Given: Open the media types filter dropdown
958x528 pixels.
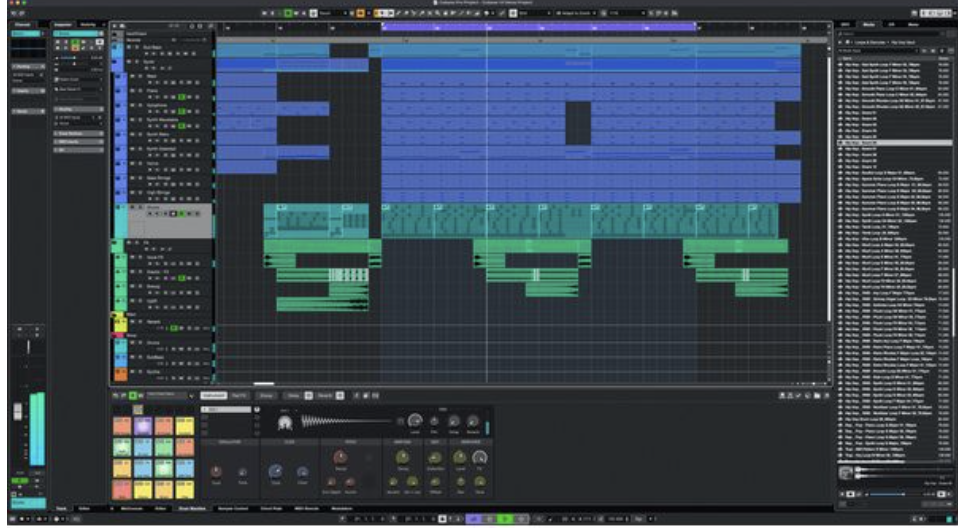Looking at the screenshot, I should click(878, 51).
